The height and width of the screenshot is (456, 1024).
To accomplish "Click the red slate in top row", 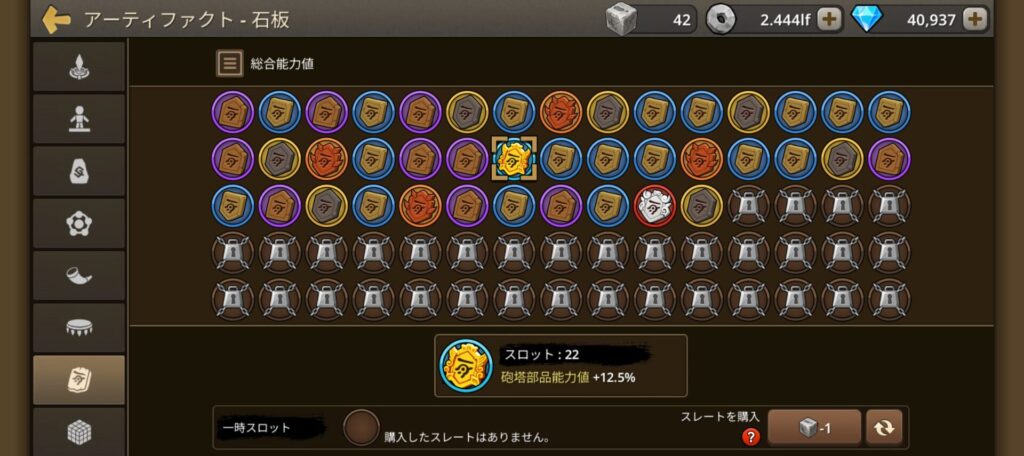I will (560, 112).
